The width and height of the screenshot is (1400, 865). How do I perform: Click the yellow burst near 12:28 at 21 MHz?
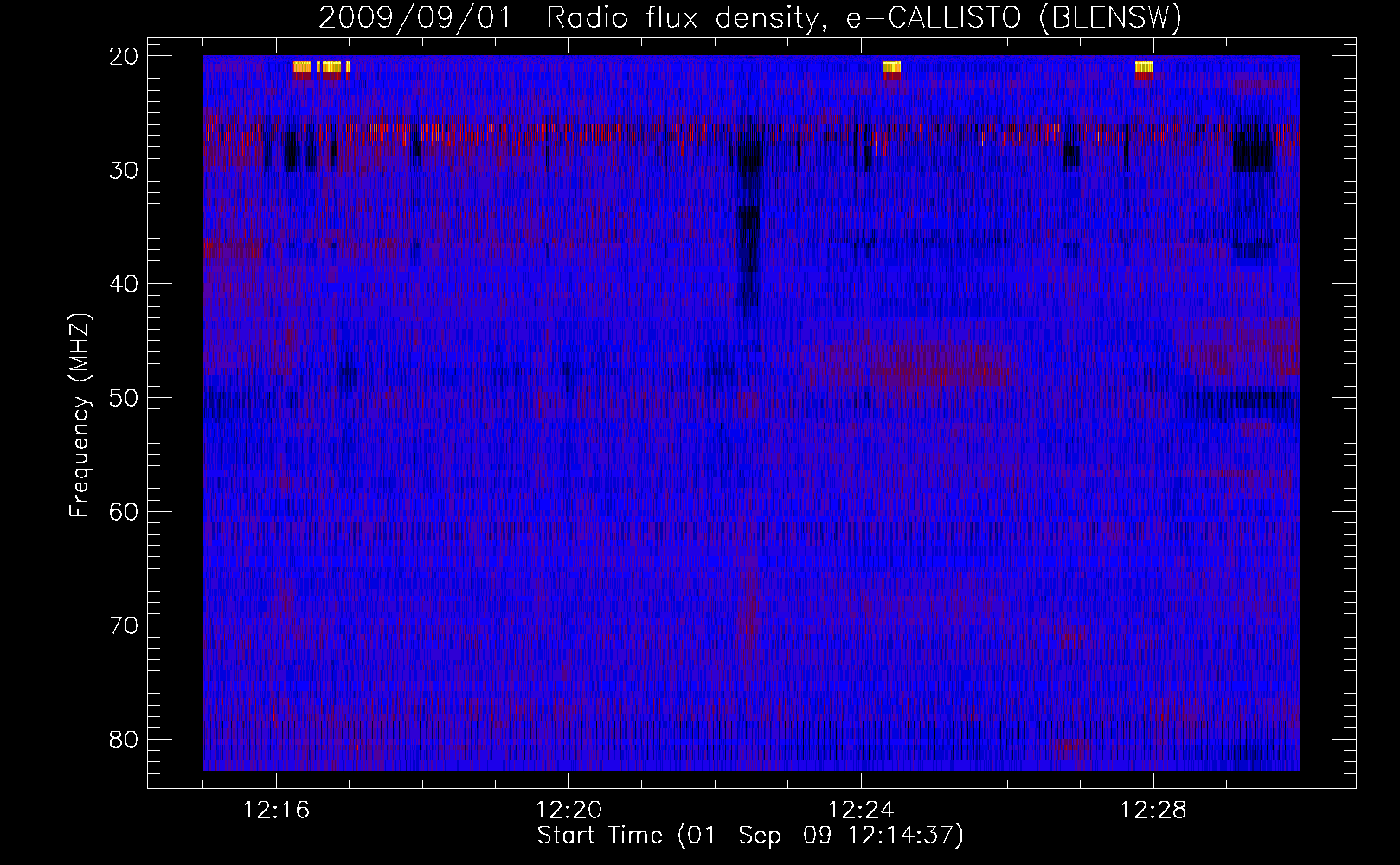pos(1144,68)
